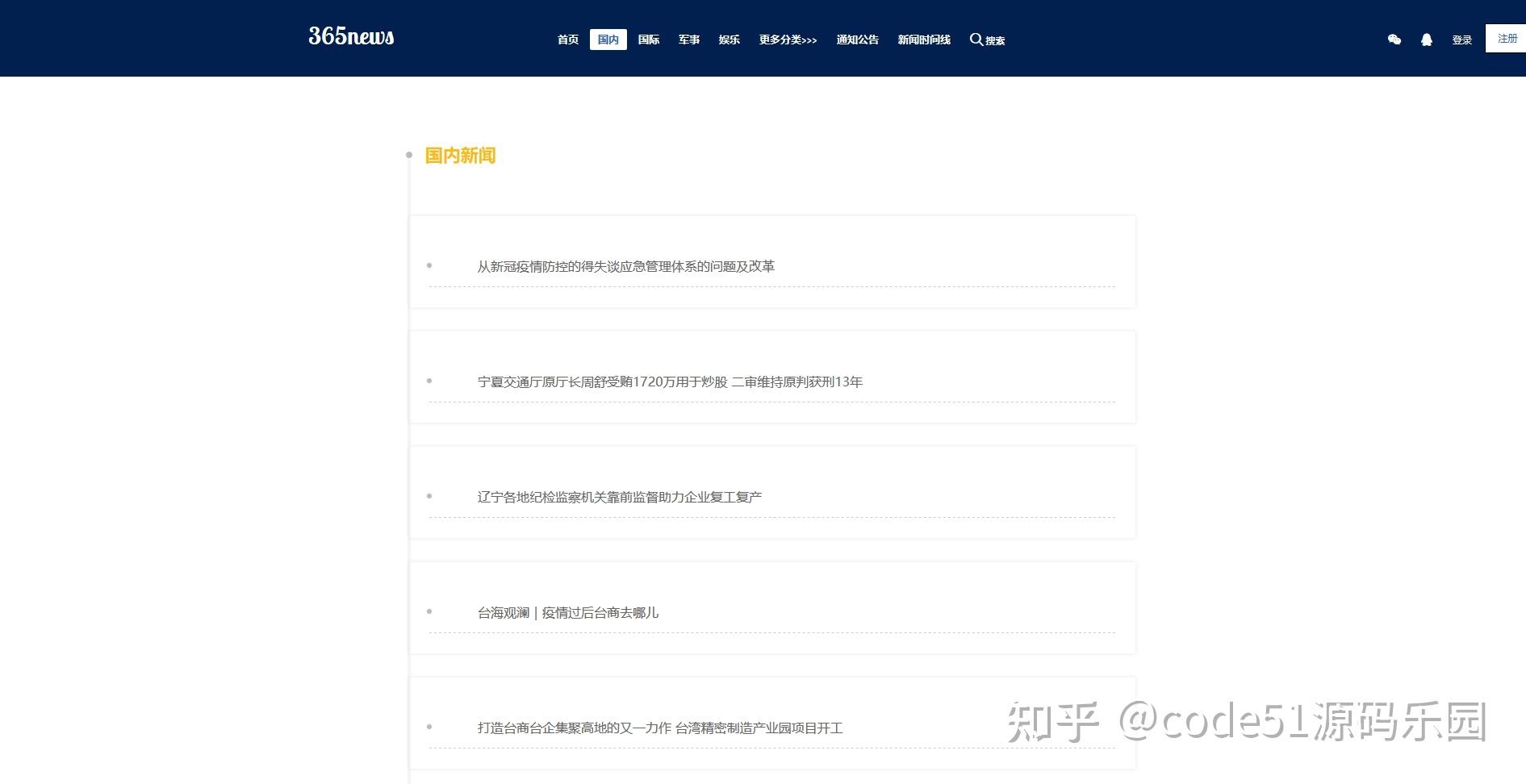
Task: Click the search magnifier icon
Action: point(977,40)
